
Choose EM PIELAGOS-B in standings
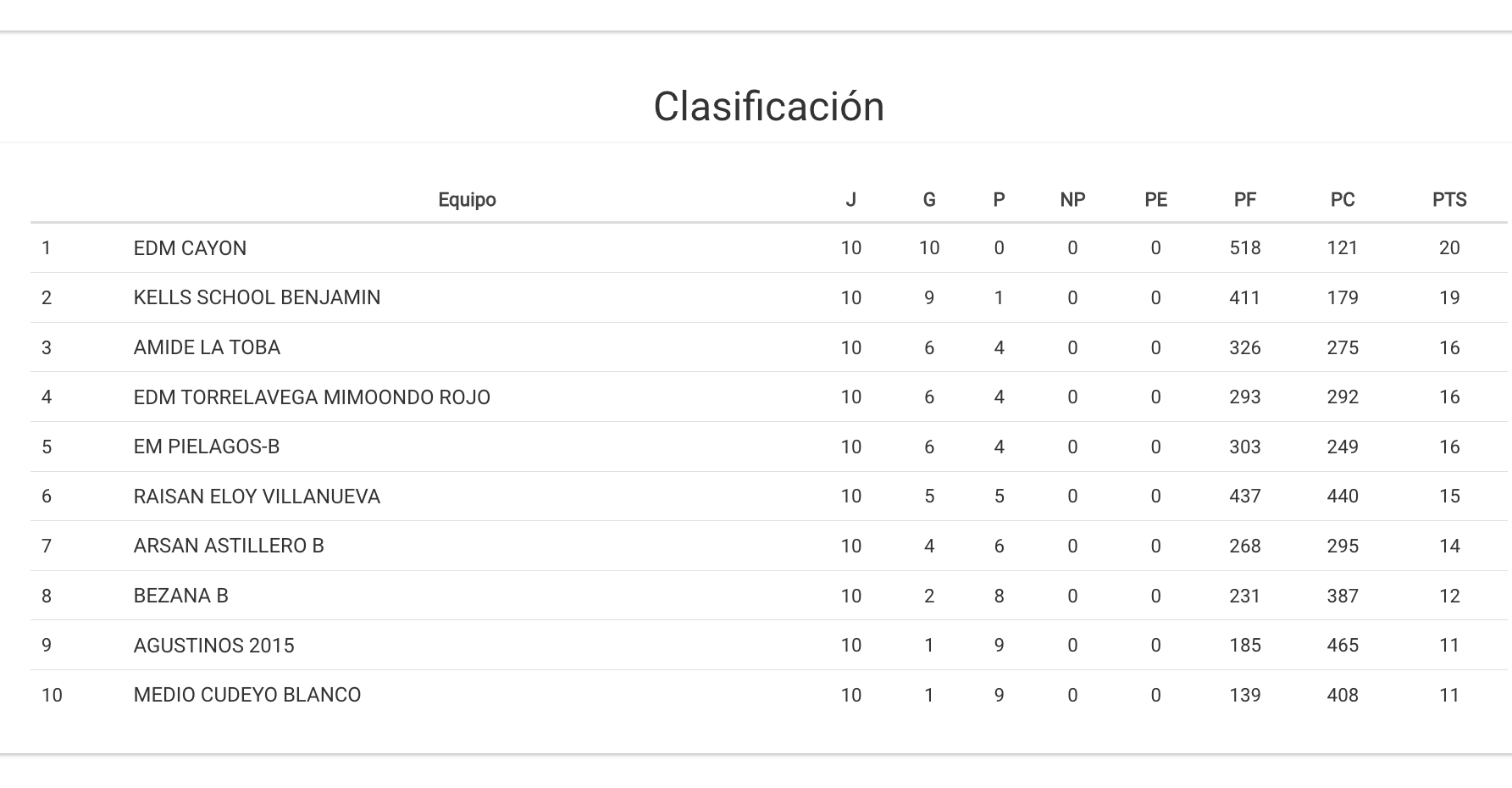[x=206, y=447]
